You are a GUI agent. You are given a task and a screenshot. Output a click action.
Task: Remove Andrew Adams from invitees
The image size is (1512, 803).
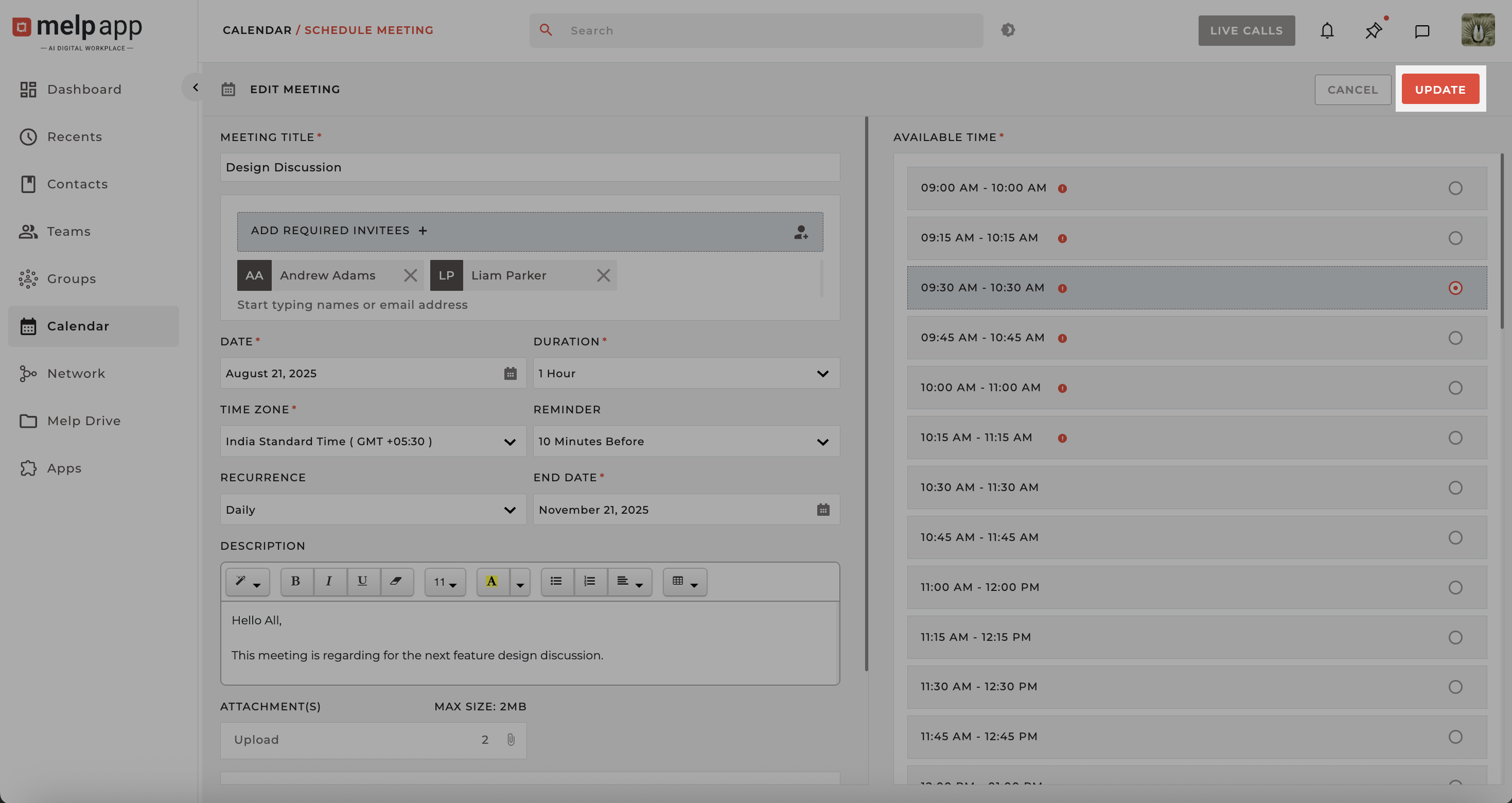(x=410, y=275)
